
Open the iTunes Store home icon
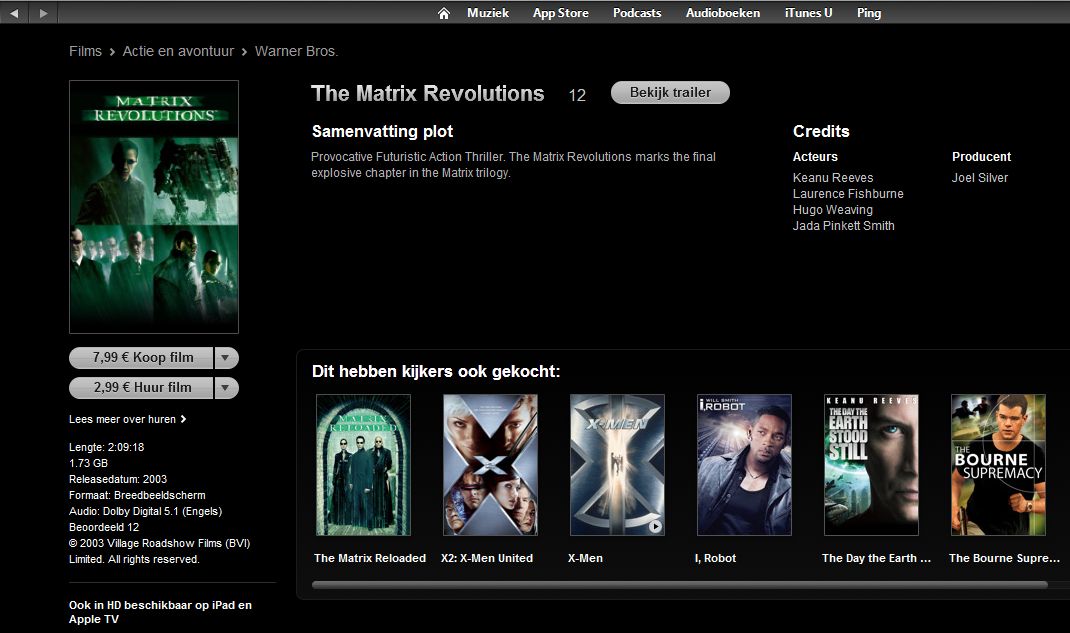pos(444,13)
